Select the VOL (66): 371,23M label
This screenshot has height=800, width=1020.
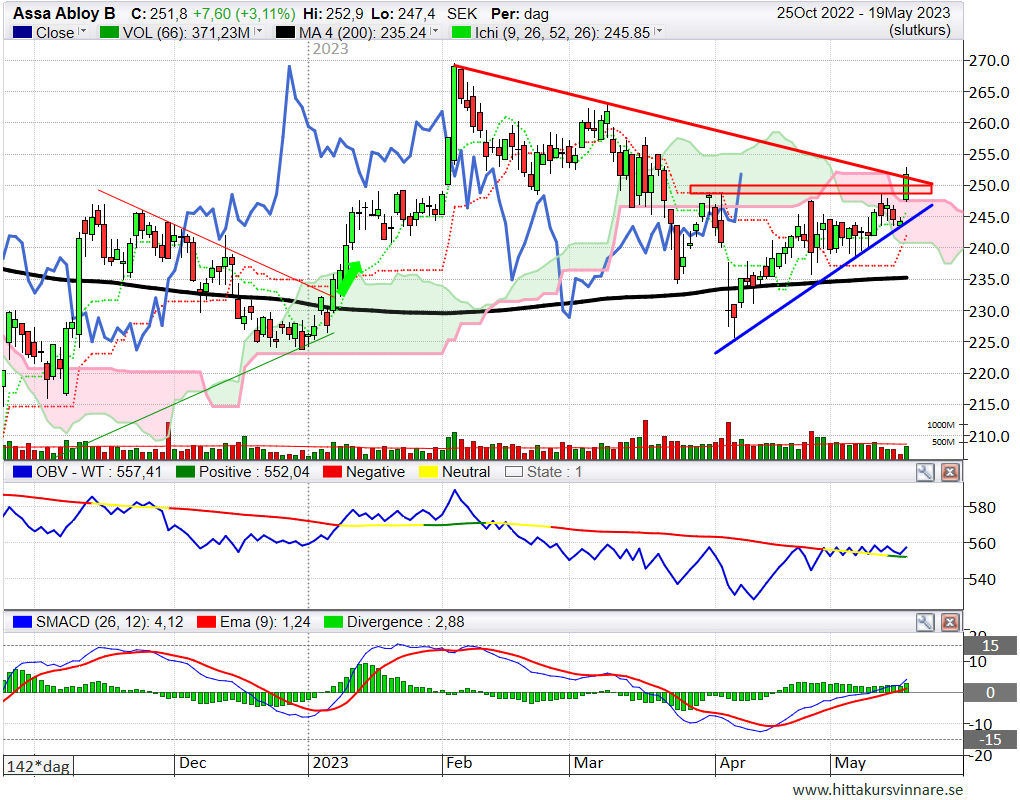186,33
